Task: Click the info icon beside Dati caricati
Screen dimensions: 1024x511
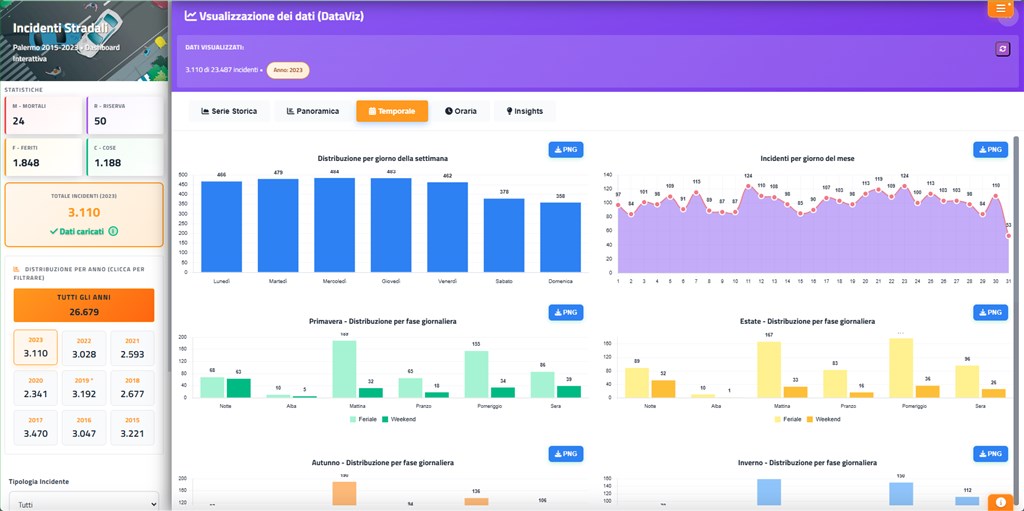Action: (113, 231)
